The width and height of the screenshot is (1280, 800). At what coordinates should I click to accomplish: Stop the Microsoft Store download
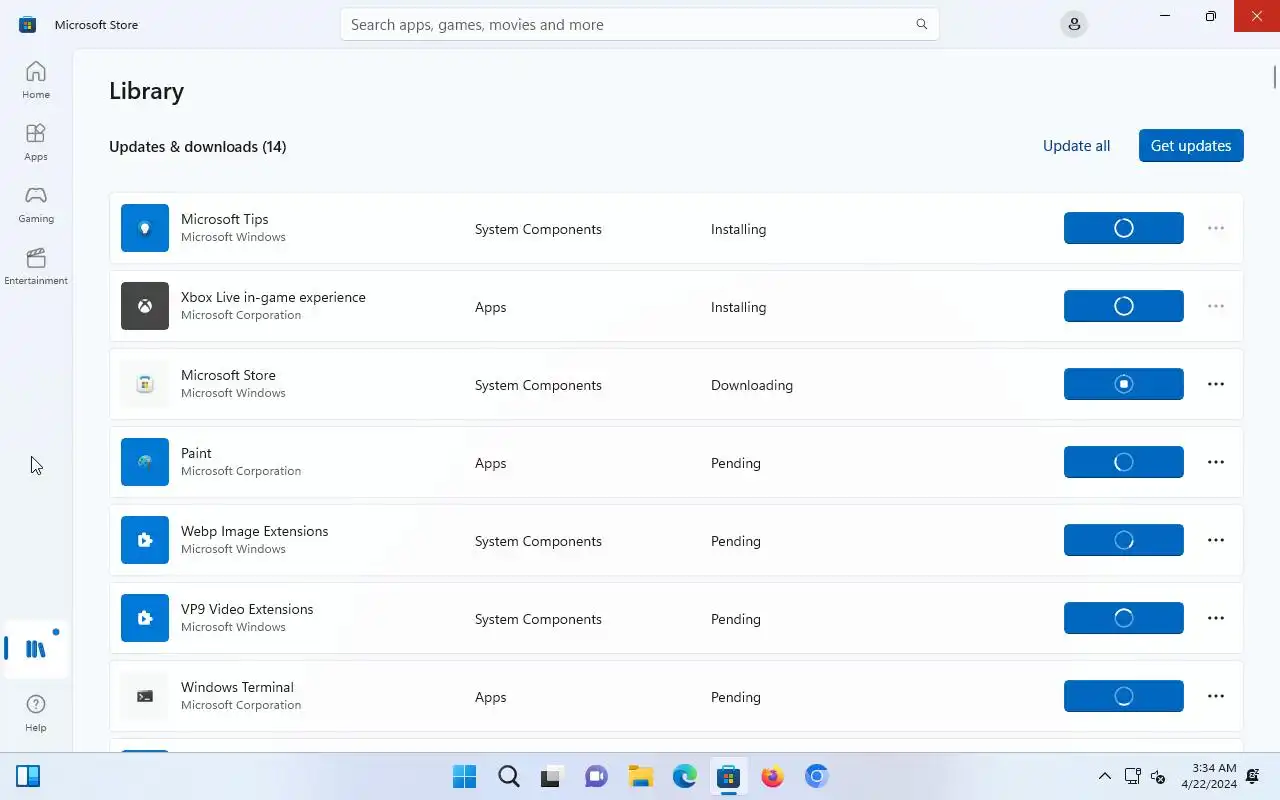1124,384
